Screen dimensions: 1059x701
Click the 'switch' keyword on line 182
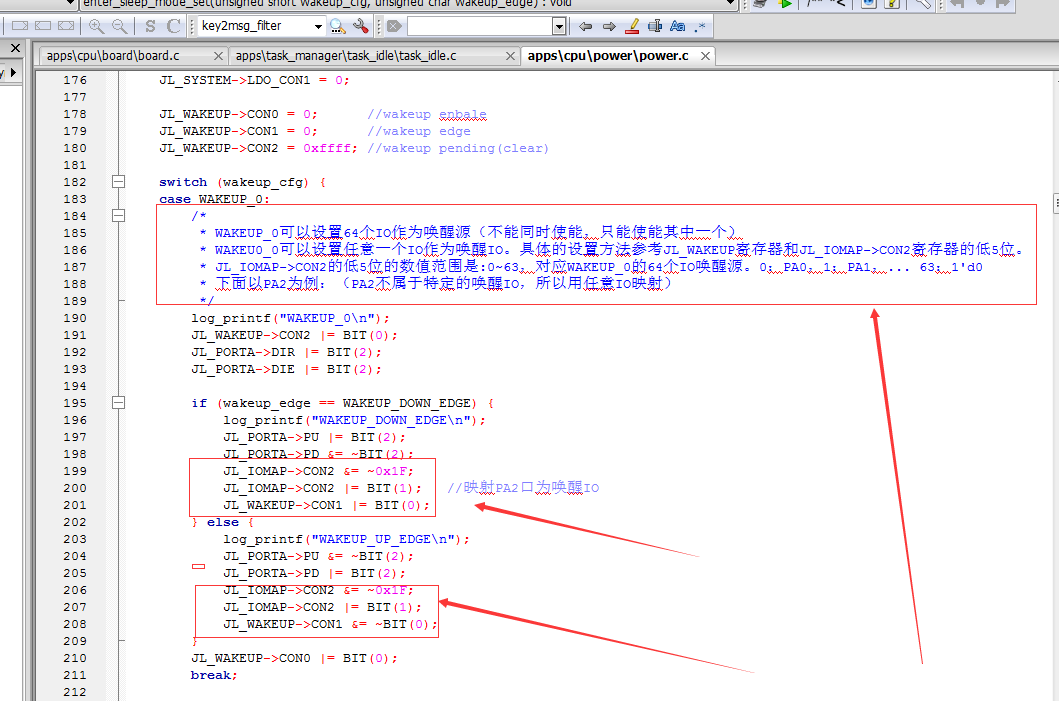(x=183, y=182)
